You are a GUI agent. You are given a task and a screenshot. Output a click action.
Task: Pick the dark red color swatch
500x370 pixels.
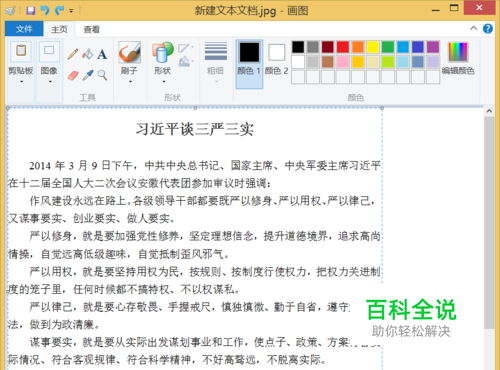(328, 47)
